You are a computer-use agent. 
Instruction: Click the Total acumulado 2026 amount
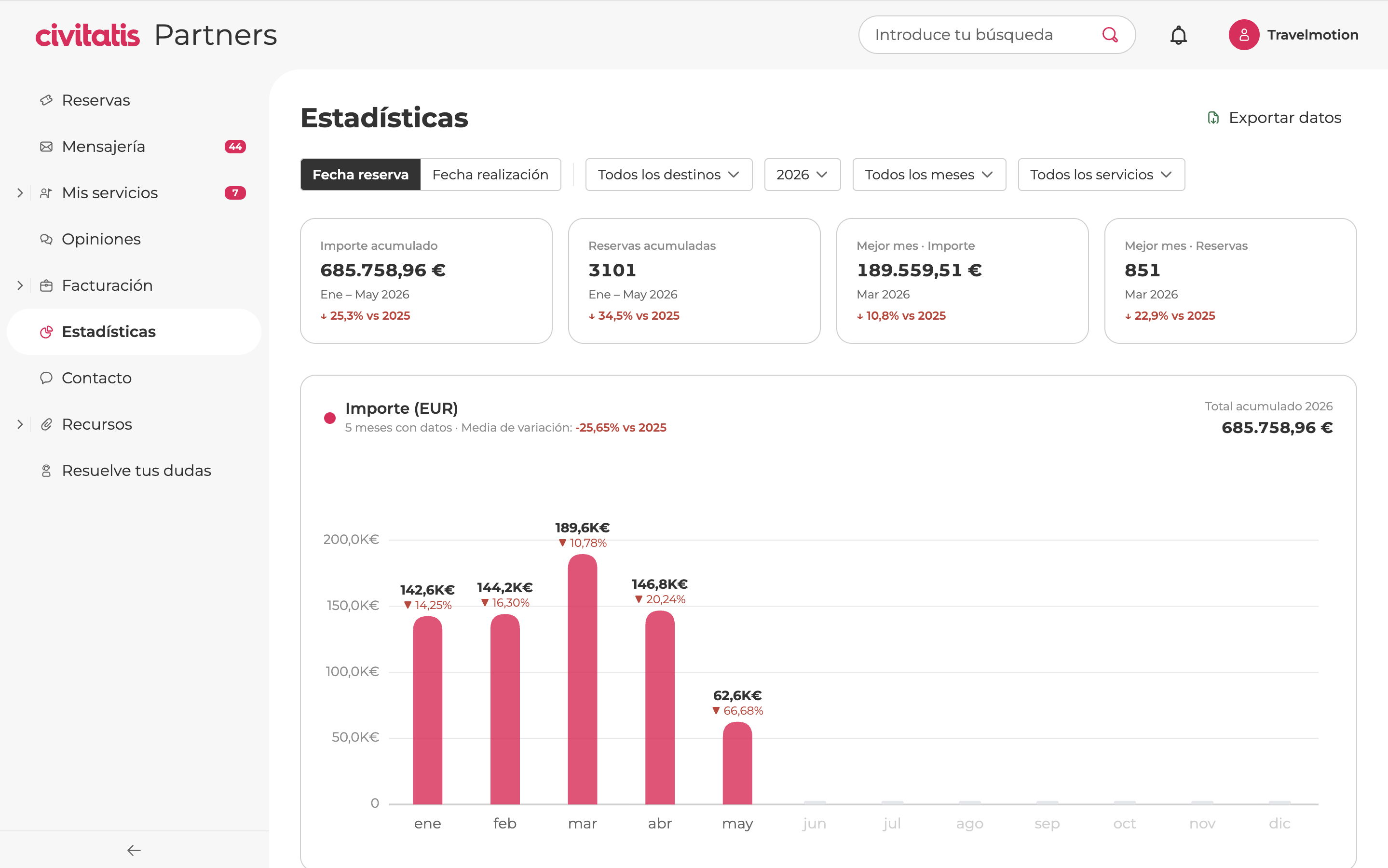point(1277,428)
